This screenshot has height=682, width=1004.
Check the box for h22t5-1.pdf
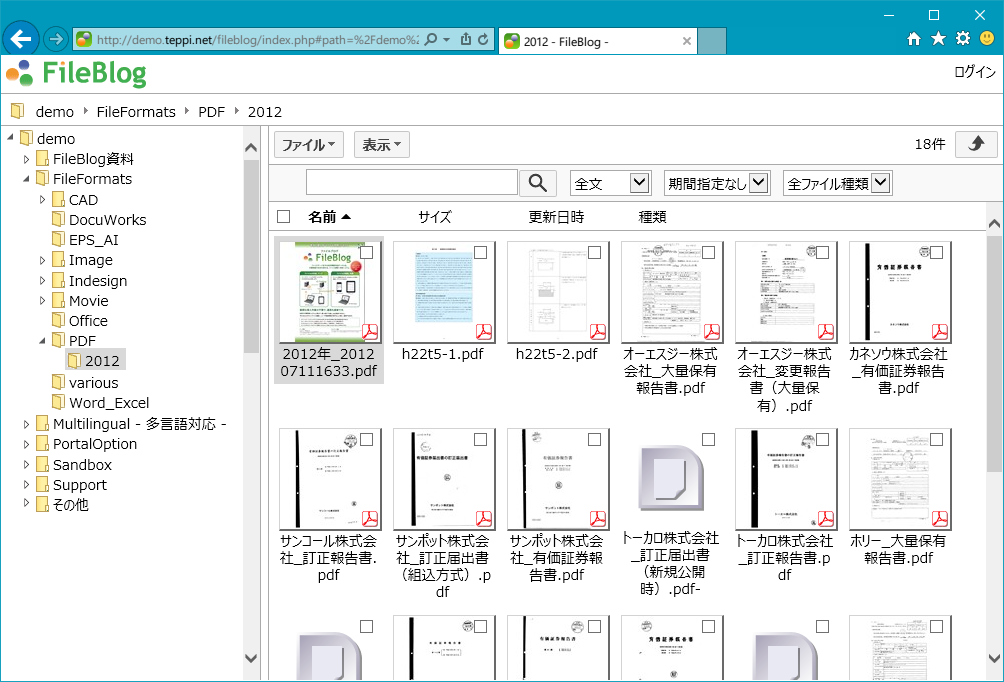[480, 252]
